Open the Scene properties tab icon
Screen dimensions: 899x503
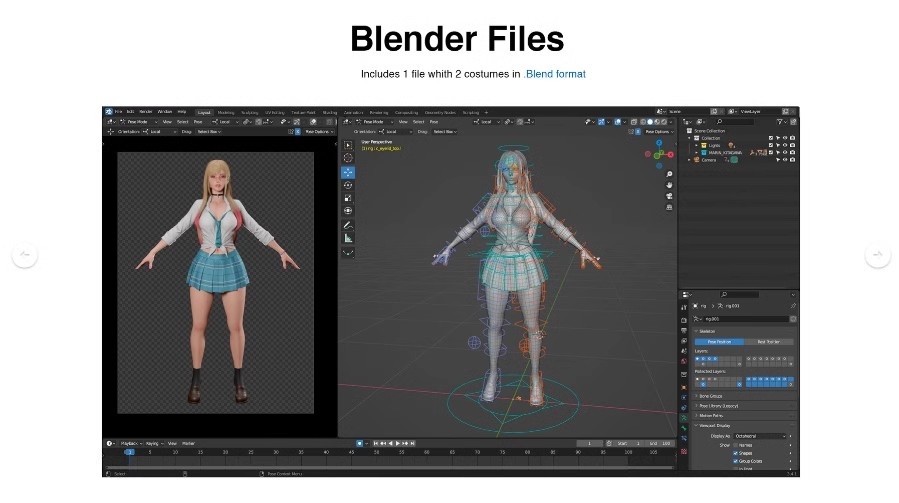(683, 351)
